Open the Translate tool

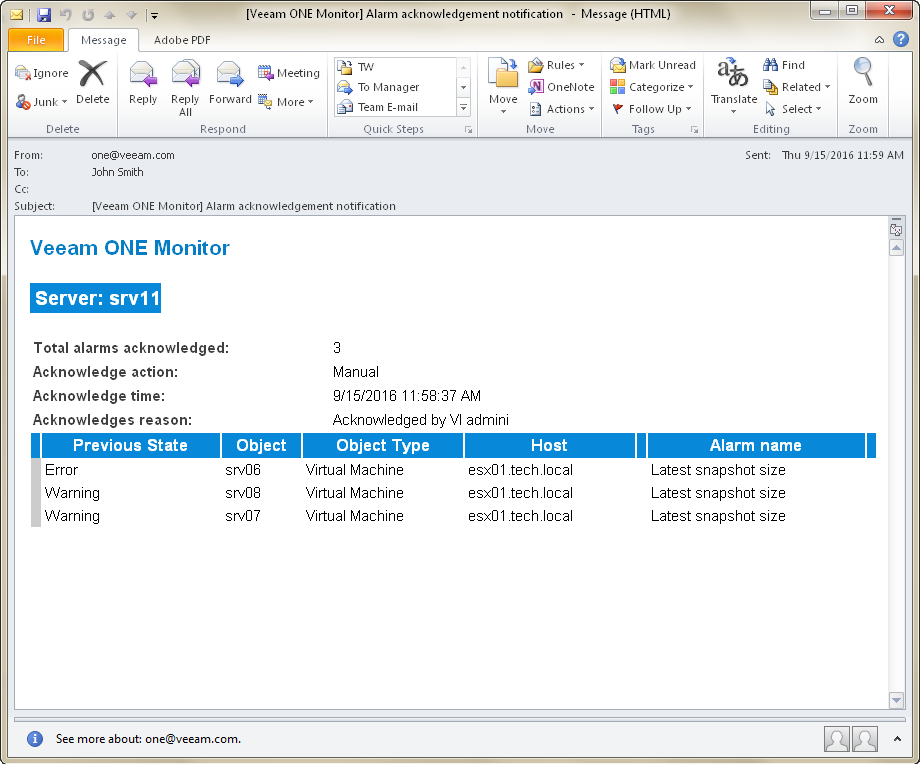click(x=733, y=85)
